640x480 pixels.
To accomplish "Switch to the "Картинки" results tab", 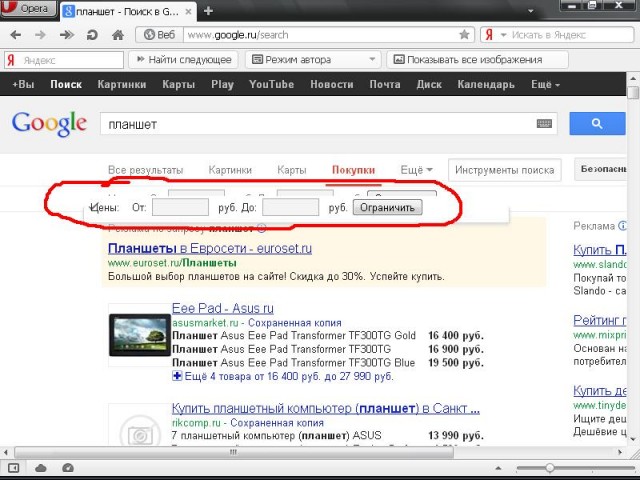I will click(x=231, y=170).
